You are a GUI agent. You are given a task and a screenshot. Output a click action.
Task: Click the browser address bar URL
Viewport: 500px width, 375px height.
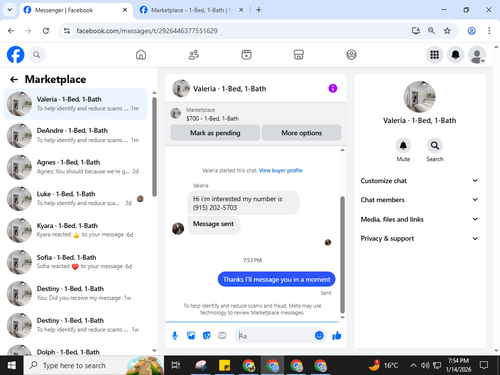click(x=147, y=31)
